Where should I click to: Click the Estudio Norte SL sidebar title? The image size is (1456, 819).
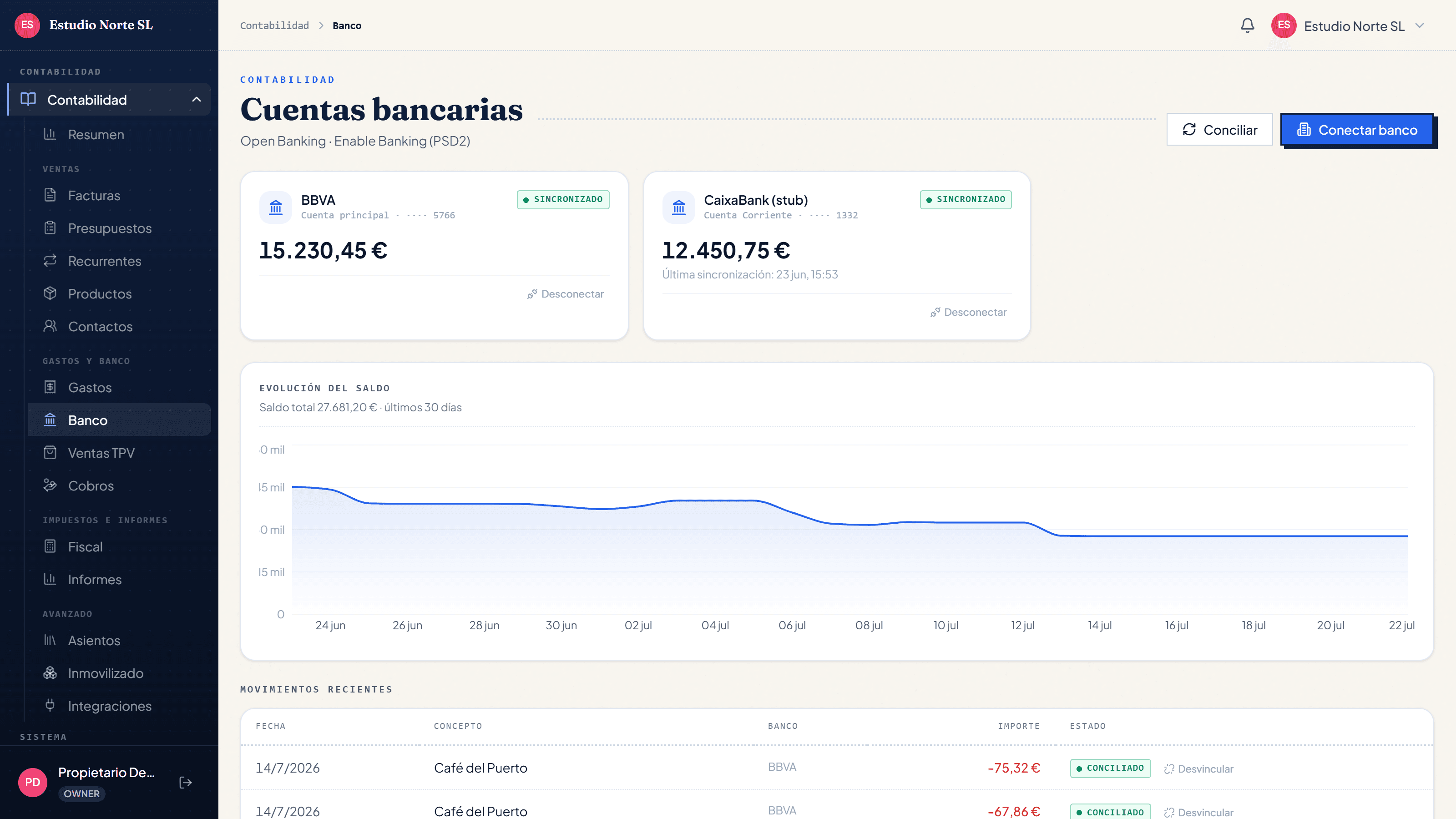101,25
